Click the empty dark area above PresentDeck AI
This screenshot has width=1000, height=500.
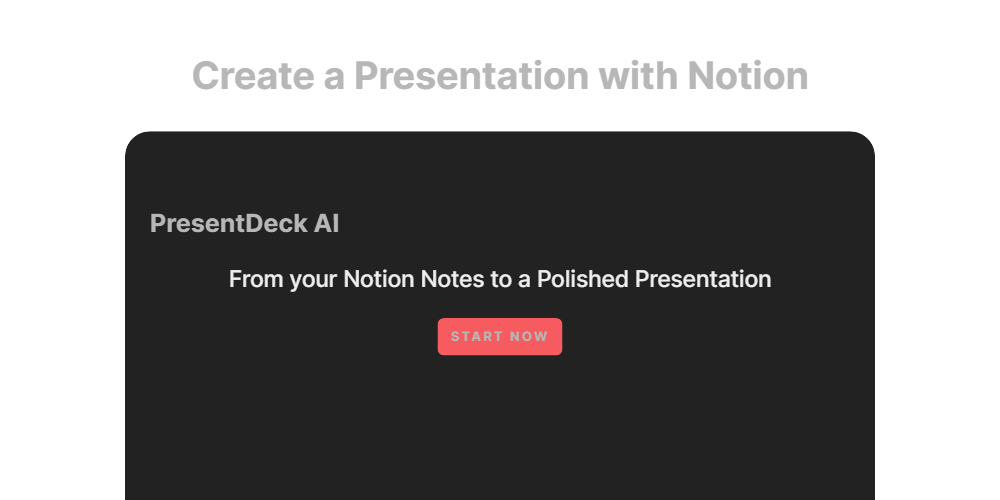pyautogui.click(x=500, y=170)
